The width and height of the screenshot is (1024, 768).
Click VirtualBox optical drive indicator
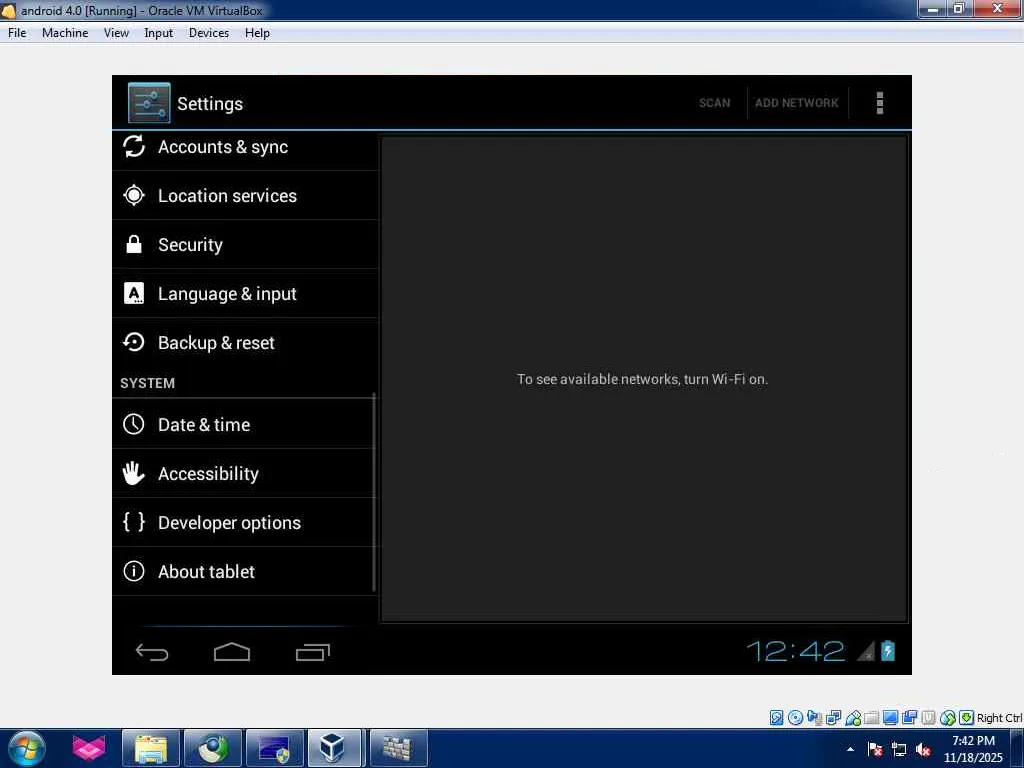(x=795, y=718)
